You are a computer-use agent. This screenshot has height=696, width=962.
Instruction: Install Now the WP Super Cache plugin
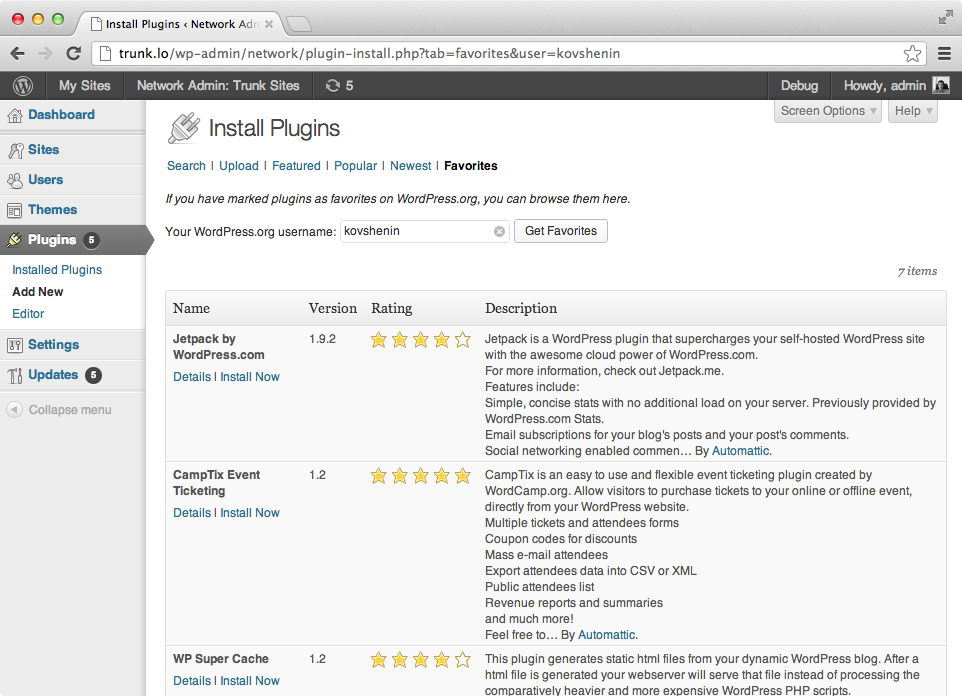point(250,681)
